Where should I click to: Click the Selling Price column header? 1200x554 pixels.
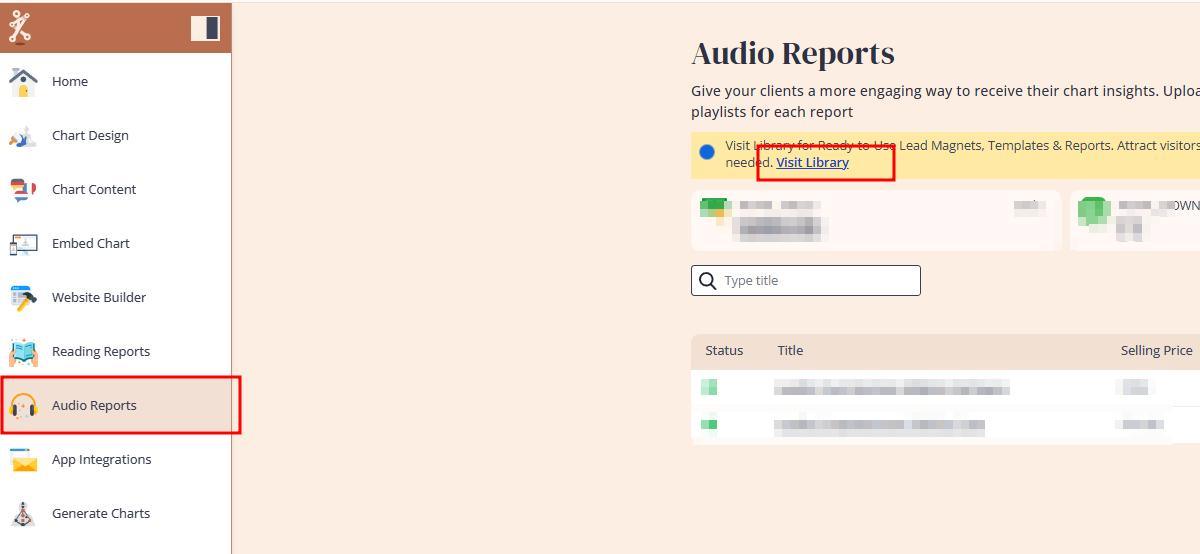point(1156,351)
